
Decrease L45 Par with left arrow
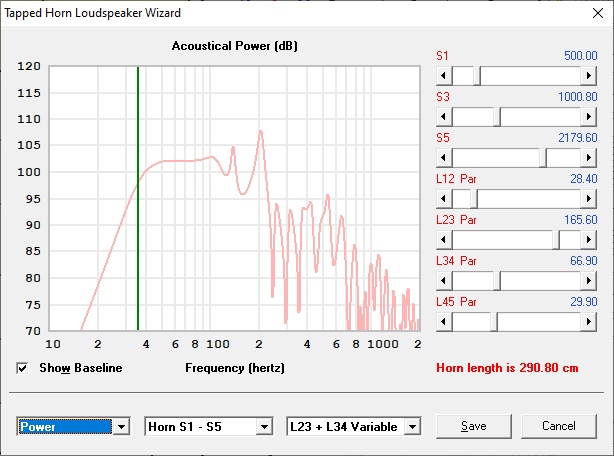click(444, 322)
